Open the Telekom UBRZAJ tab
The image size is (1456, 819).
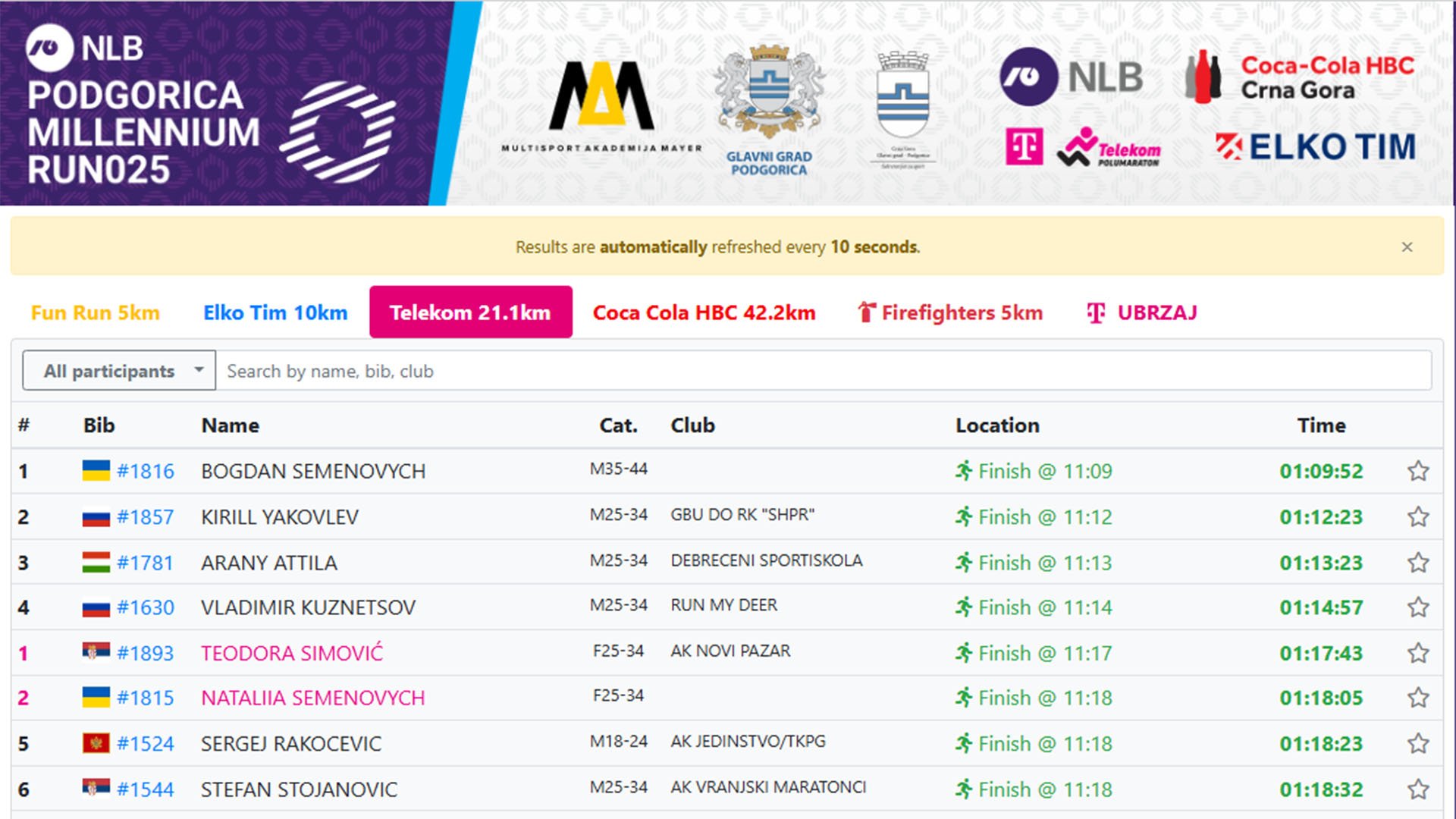pos(1142,312)
